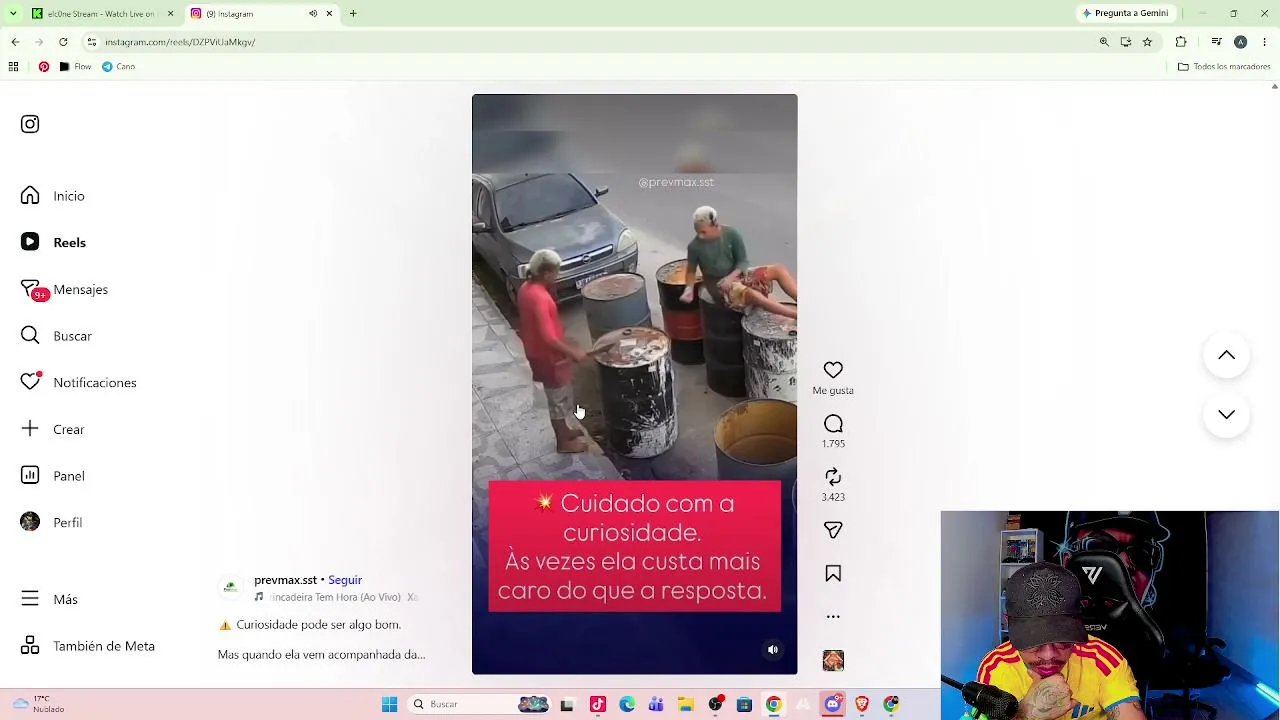Screen dimensions: 1280x720
Task: Open Microsoft Store from taskbar
Action: (x=744, y=705)
